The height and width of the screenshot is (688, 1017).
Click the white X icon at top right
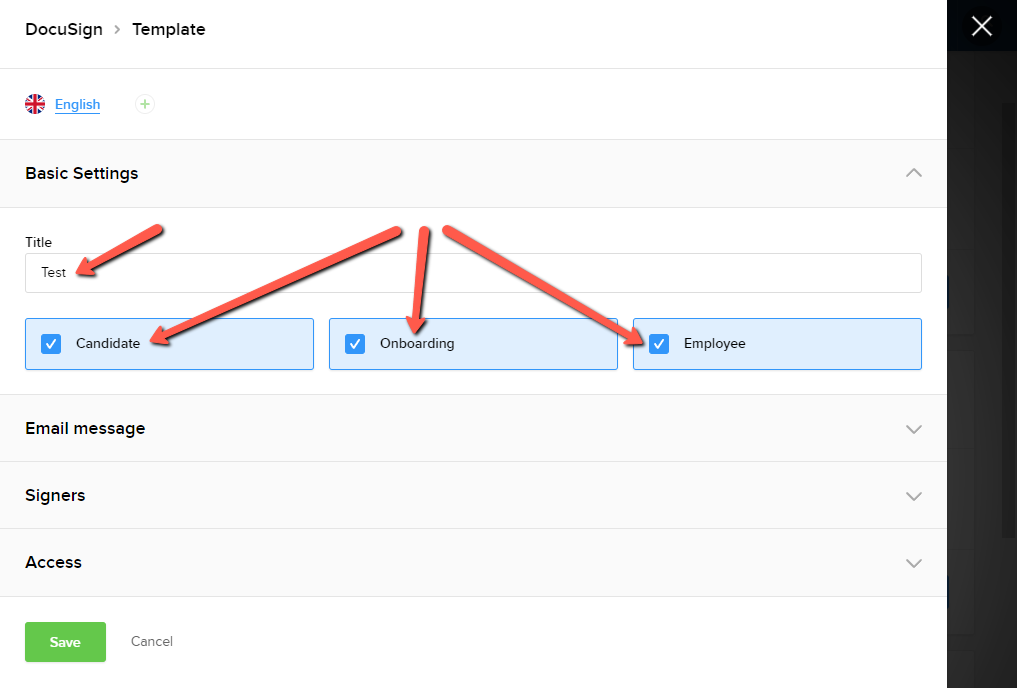pyautogui.click(x=981, y=25)
